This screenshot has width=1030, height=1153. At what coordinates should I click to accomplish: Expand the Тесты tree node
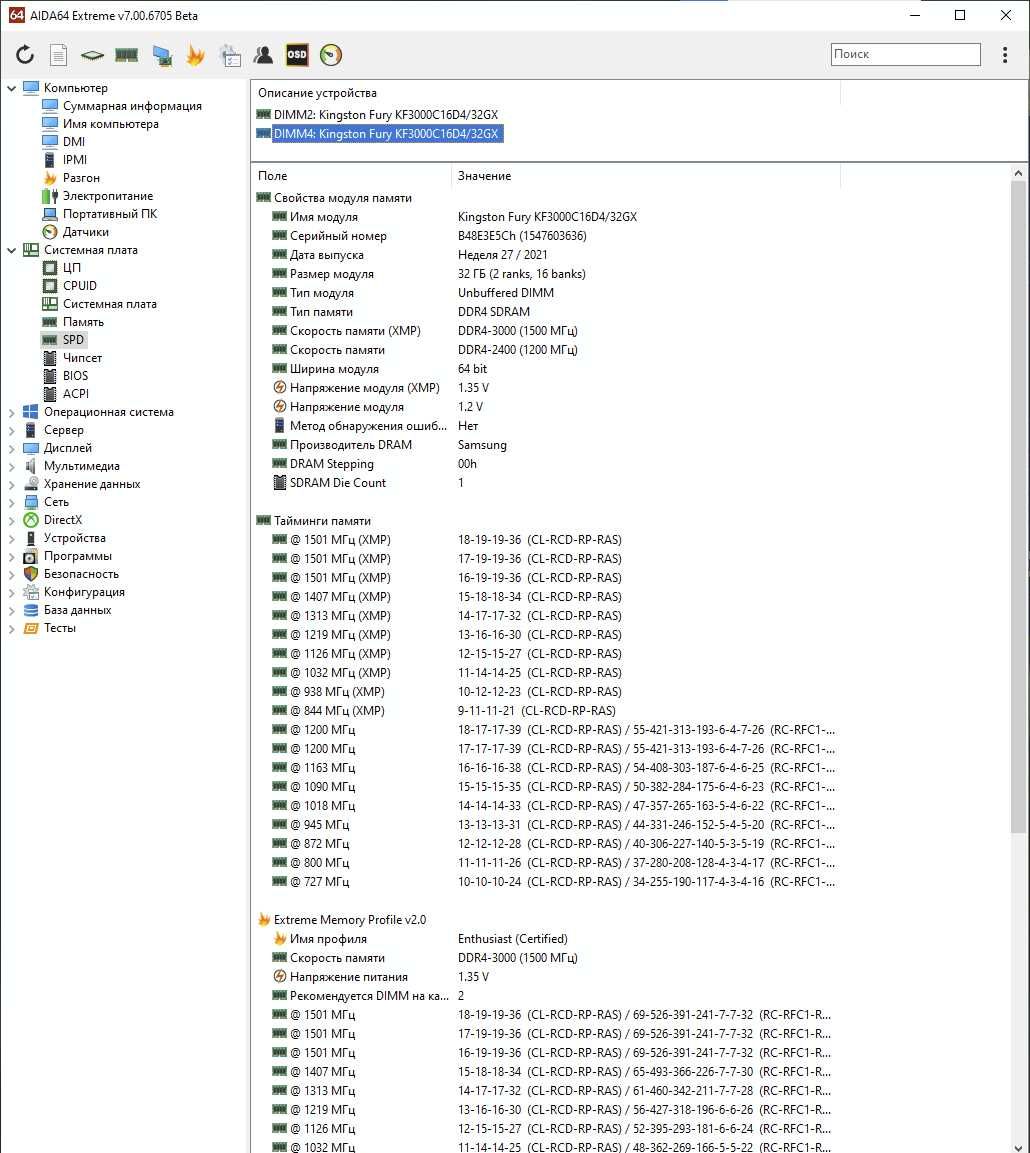tap(11, 629)
